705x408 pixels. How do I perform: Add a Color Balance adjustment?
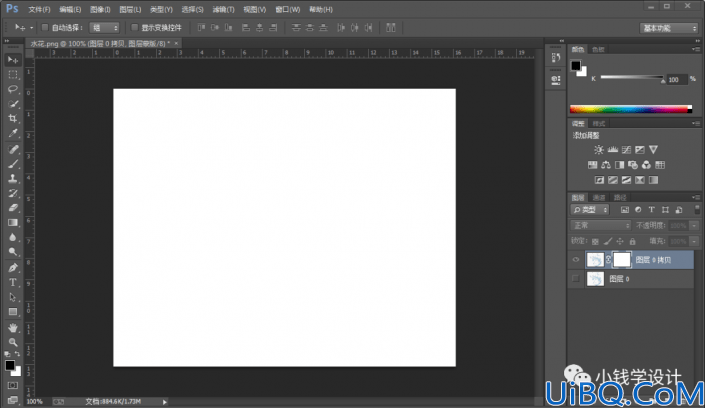(606, 165)
